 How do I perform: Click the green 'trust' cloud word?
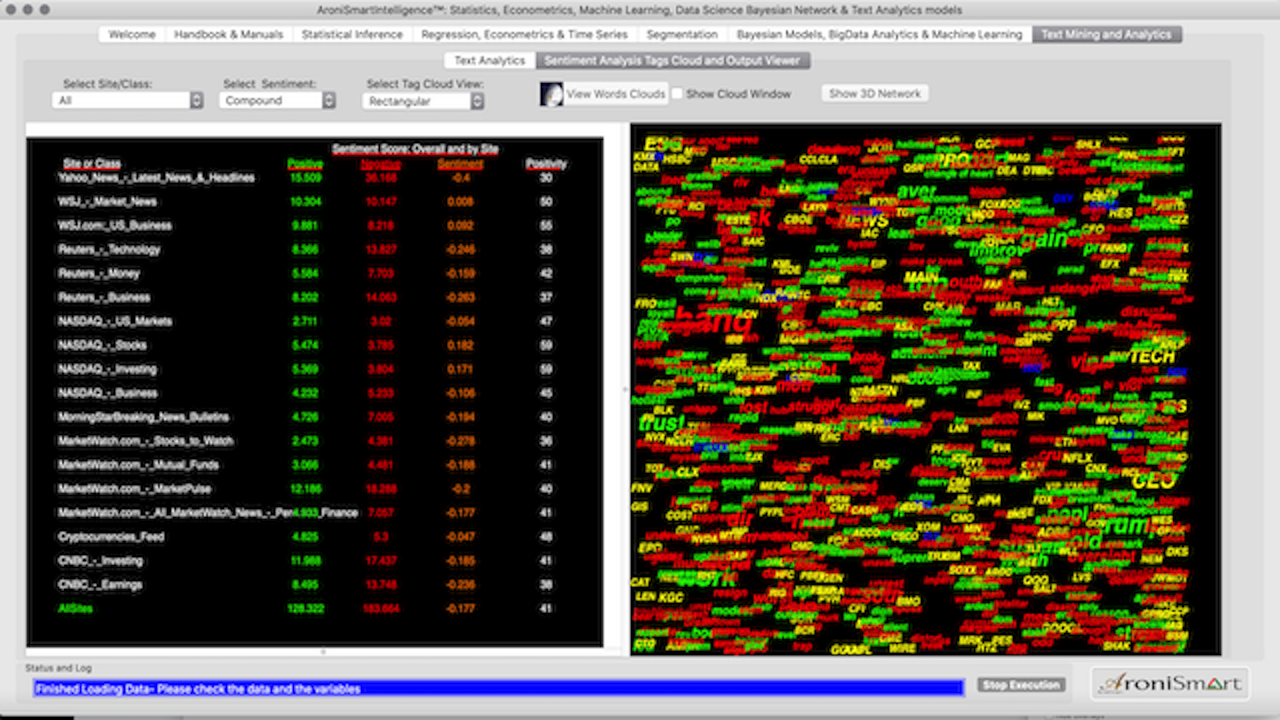[x=661, y=423]
